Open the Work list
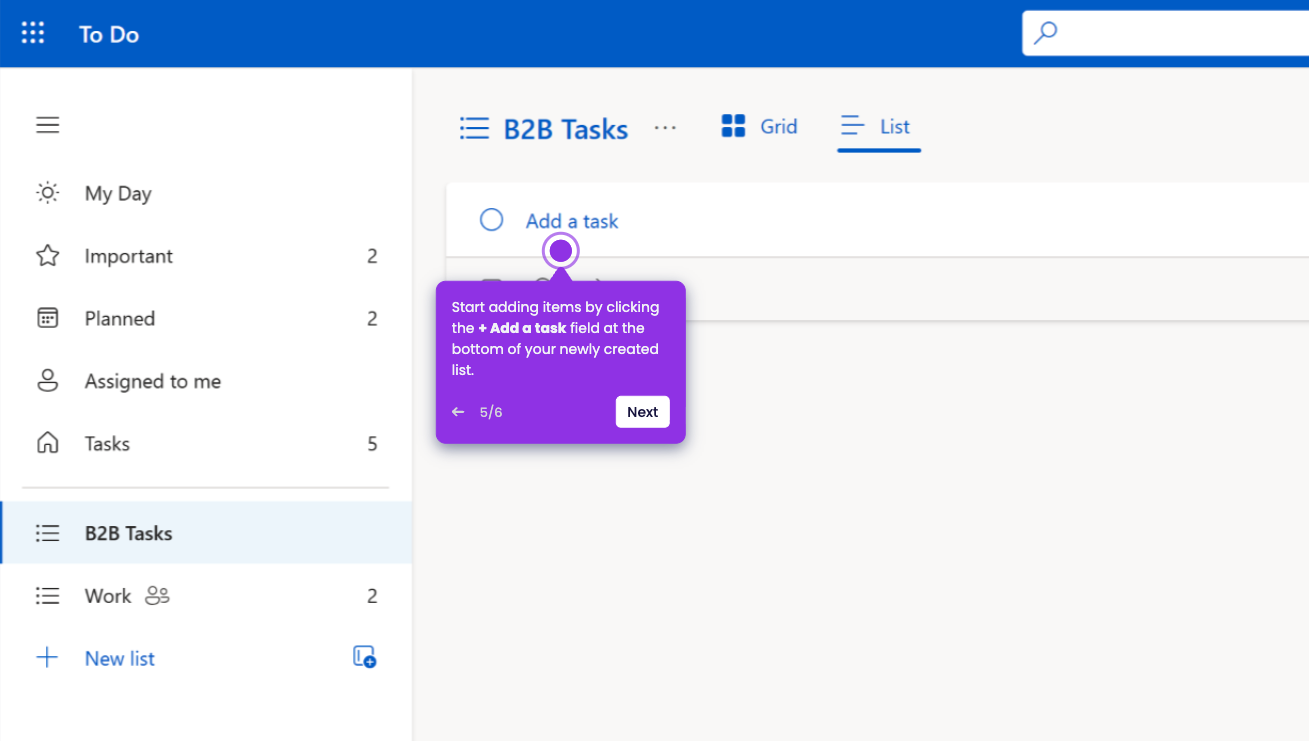Screen dimensions: 1309x741 point(206,596)
